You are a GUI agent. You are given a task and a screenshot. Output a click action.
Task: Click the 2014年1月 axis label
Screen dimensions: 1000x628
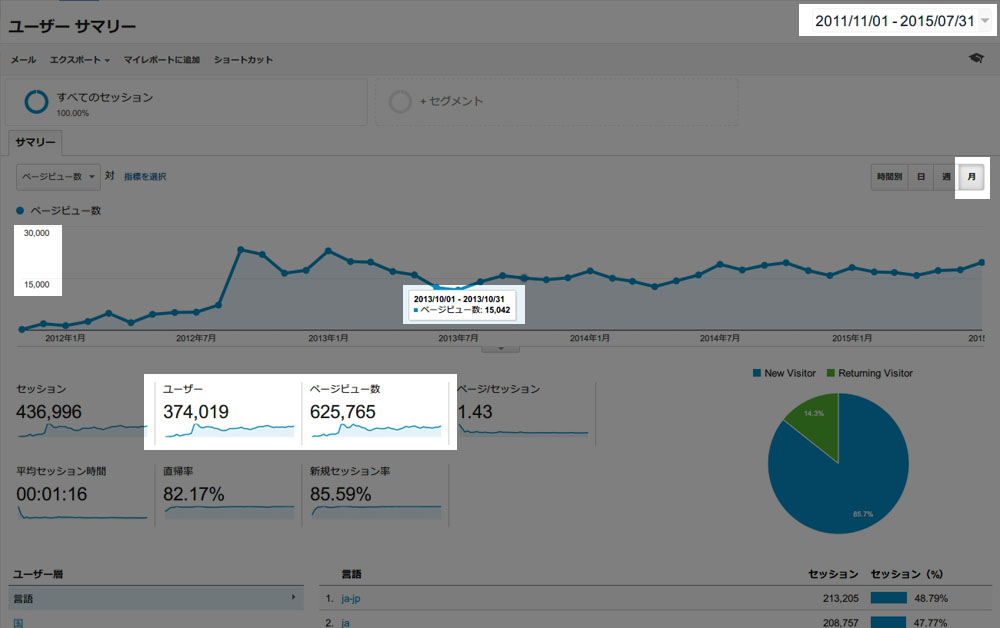point(589,338)
